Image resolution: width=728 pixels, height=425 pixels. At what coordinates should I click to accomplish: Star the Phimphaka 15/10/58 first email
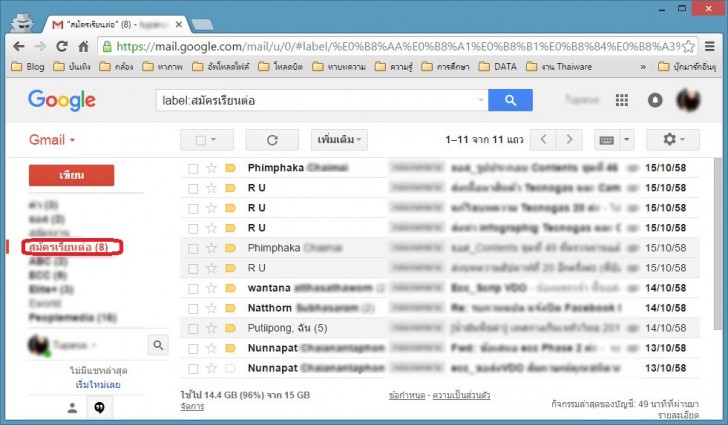(211, 168)
